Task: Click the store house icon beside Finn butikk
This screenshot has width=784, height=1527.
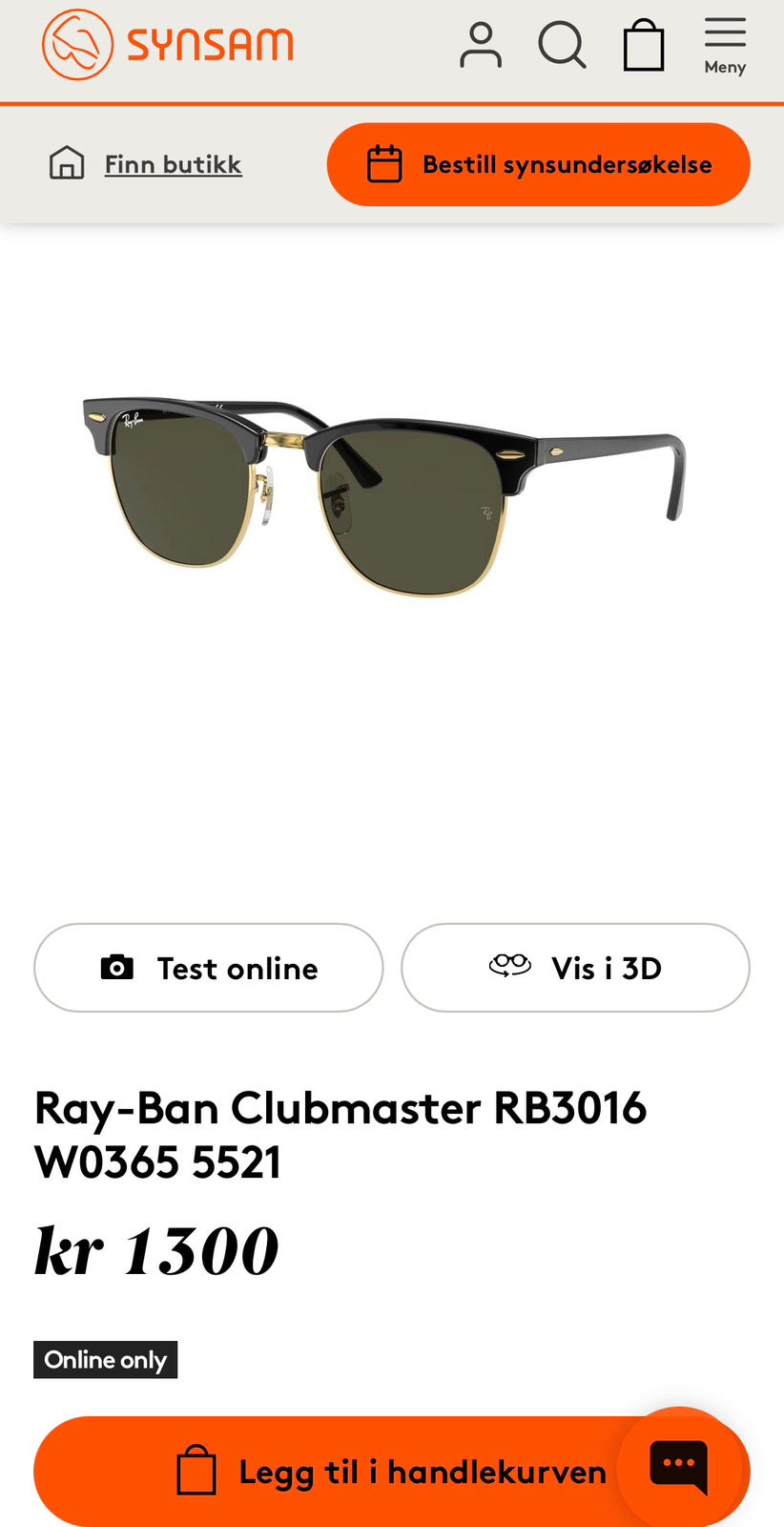Action: (x=67, y=163)
